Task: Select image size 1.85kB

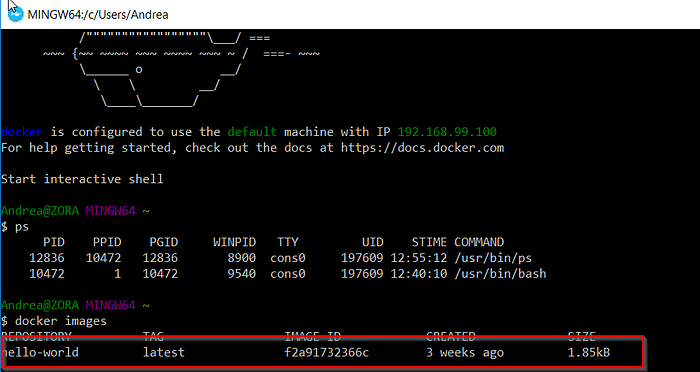Action: [589, 353]
